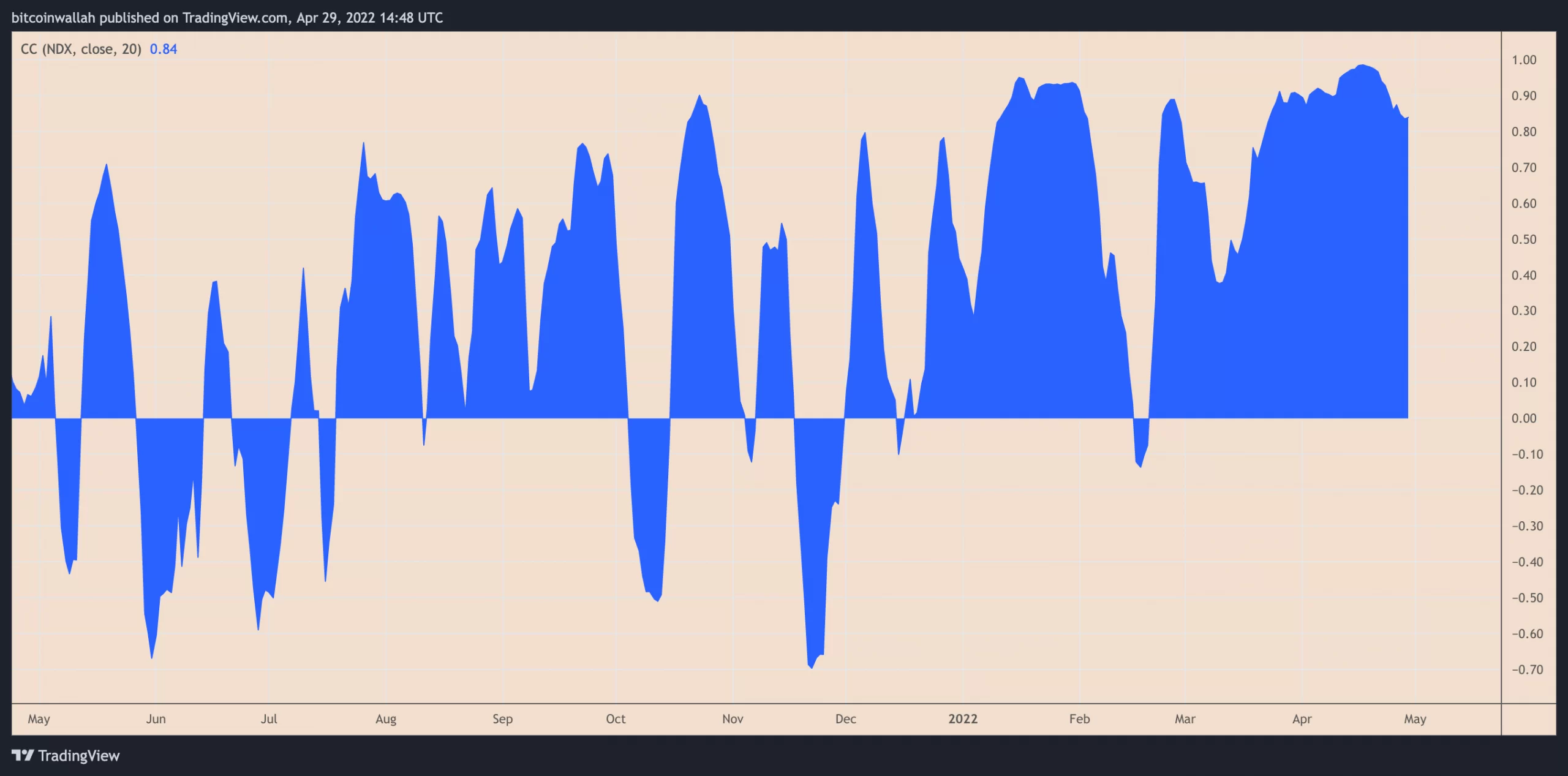Image resolution: width=1568 pixels, height=776 pixels.
Task: Click the Mar time axis label
Action: point(1185,718)
